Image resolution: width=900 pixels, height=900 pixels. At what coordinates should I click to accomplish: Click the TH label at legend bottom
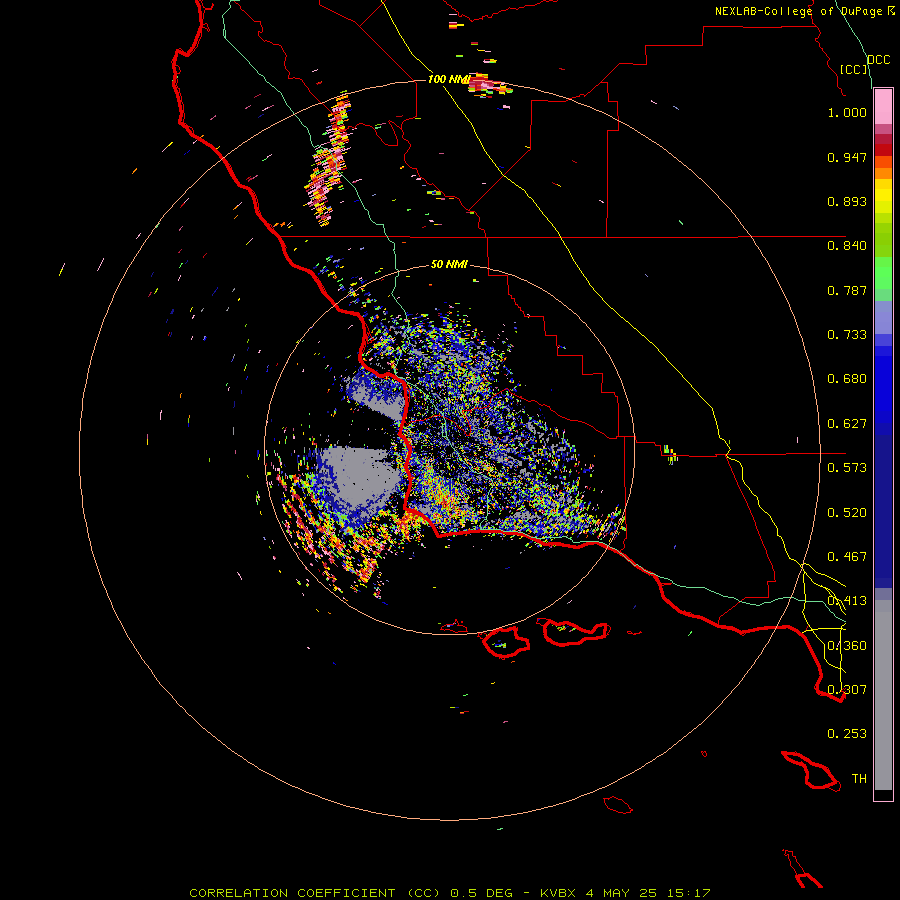pos(859,779)
